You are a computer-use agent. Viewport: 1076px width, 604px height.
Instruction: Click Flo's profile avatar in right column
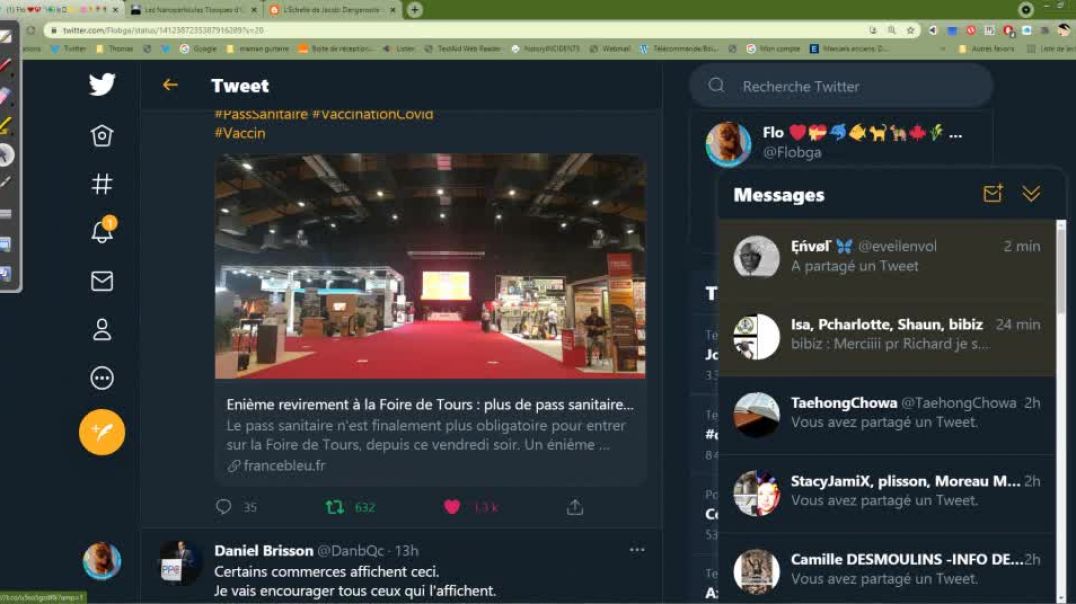coord(728,143)
